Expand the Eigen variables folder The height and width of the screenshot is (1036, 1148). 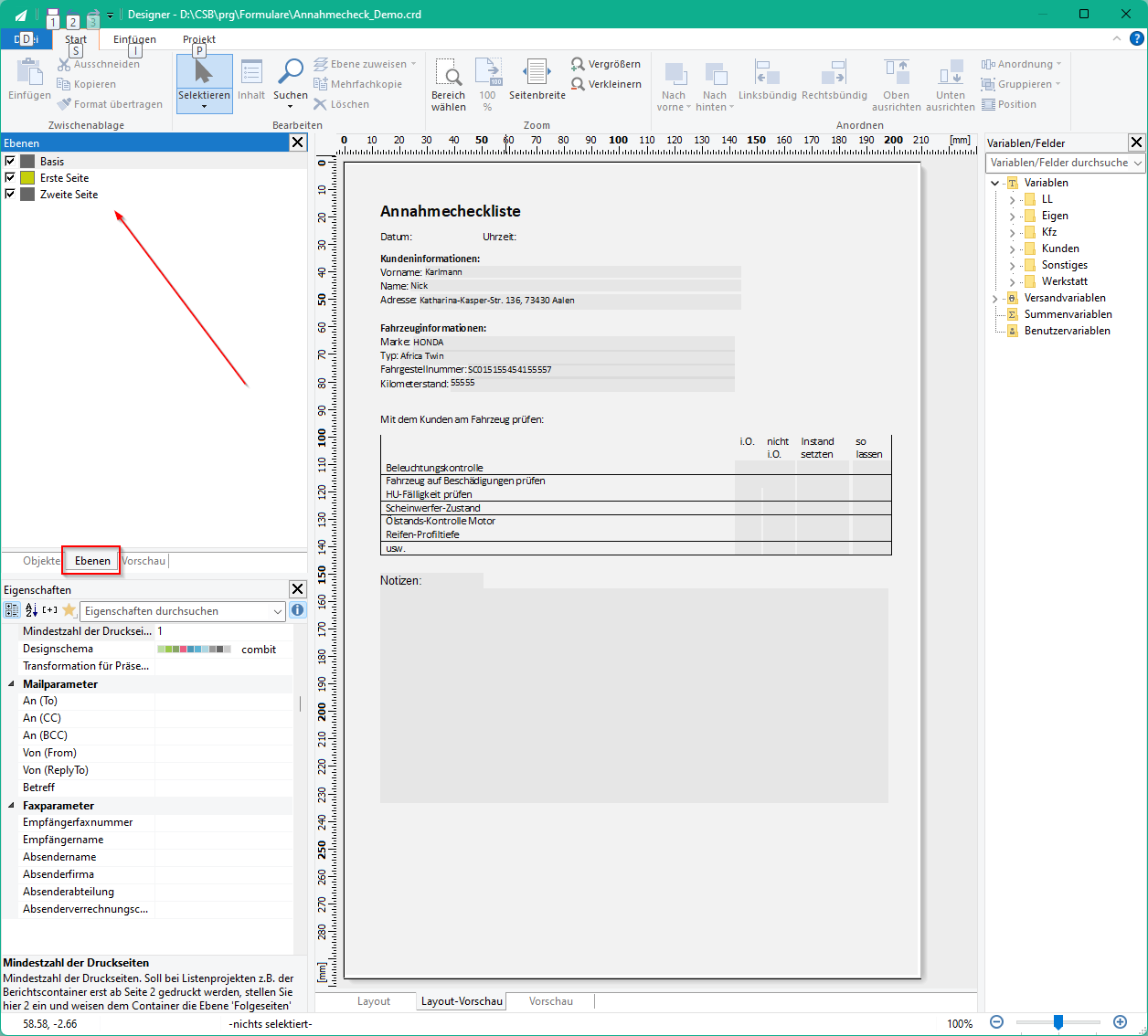(1012, 216)
